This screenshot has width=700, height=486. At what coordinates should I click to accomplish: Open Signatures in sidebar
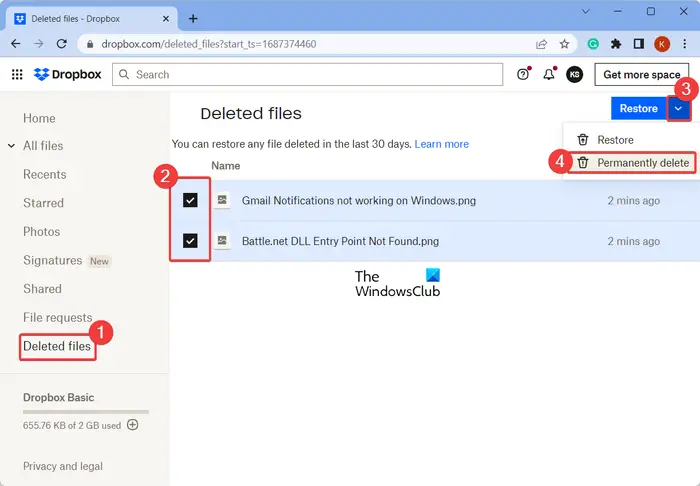tap(53, 260)
